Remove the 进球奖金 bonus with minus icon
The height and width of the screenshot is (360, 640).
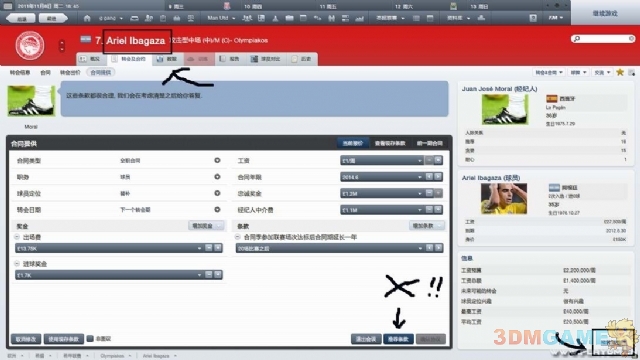[x=17, y=264]
